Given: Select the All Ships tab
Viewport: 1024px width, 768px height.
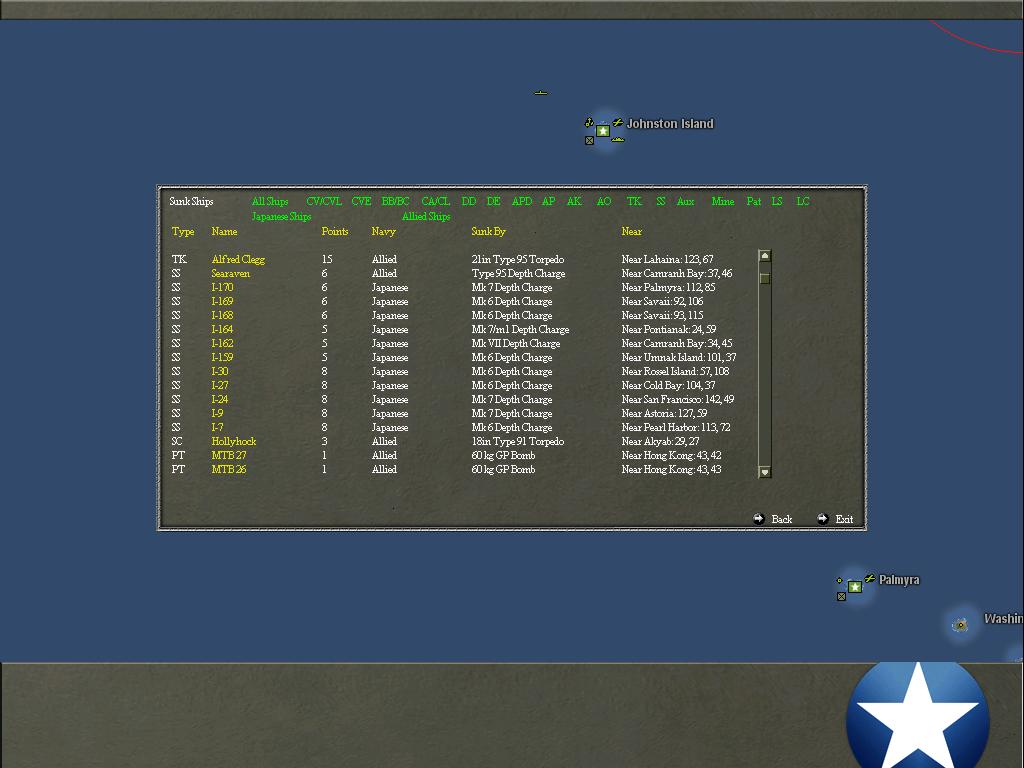Looking at the screenshot, I should (270, 201).
